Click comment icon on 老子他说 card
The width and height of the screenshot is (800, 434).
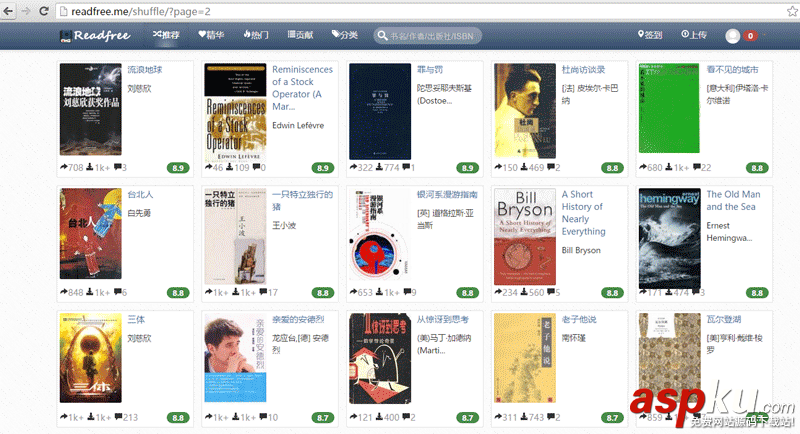[x=551, y=417]
